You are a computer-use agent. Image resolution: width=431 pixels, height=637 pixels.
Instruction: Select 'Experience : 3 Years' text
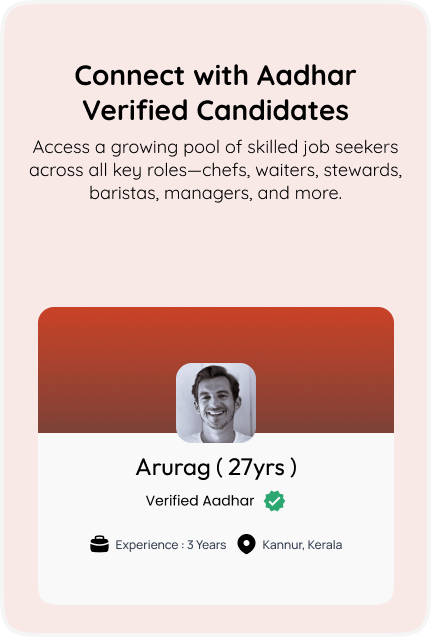click(171, 544)
